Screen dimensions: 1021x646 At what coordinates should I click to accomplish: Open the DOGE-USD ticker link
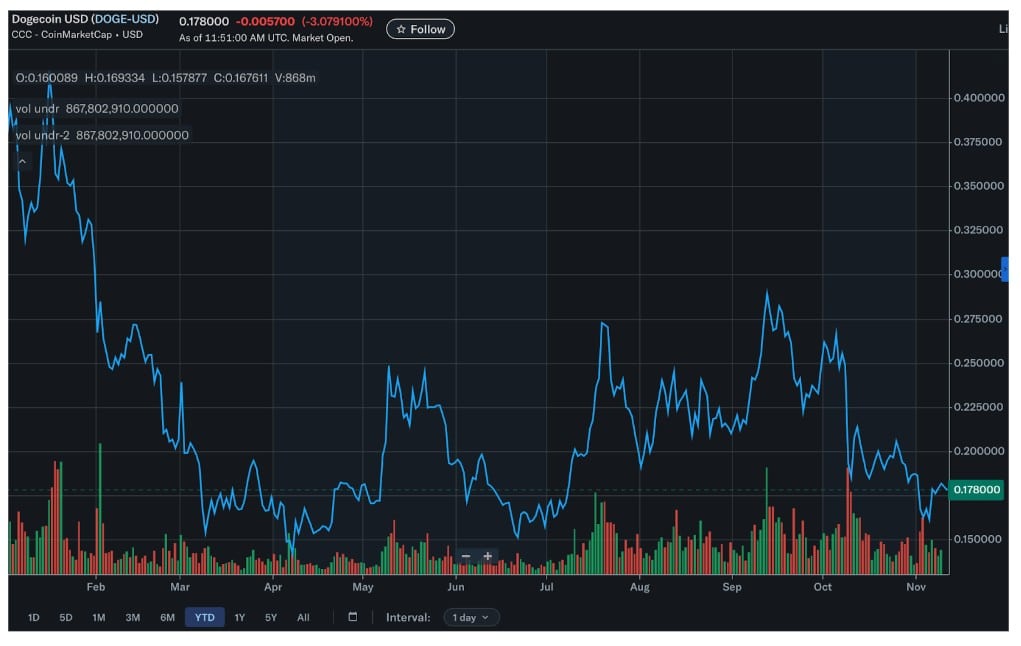coord(125,19)
